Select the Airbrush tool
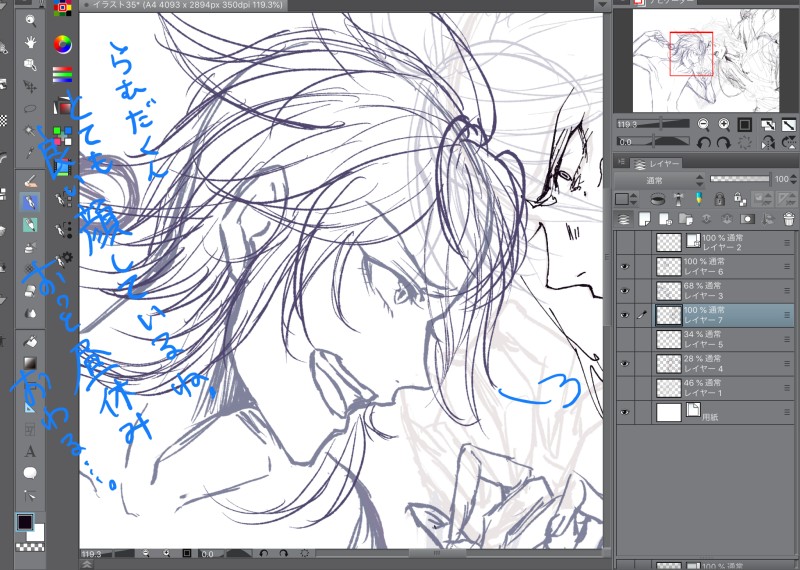 31,248
